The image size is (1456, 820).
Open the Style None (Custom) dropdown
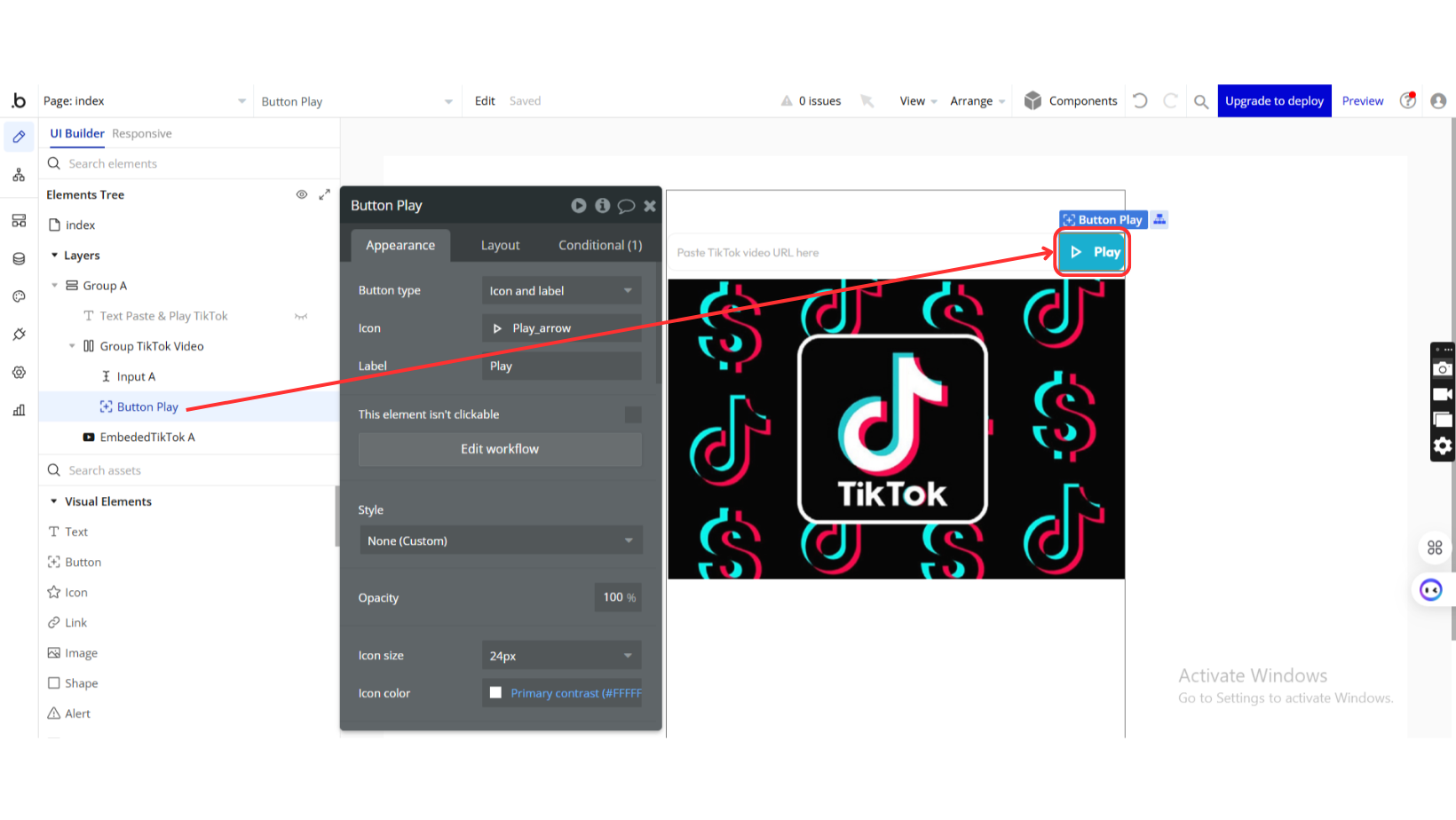pyautogui.click(x=501, y=540)
